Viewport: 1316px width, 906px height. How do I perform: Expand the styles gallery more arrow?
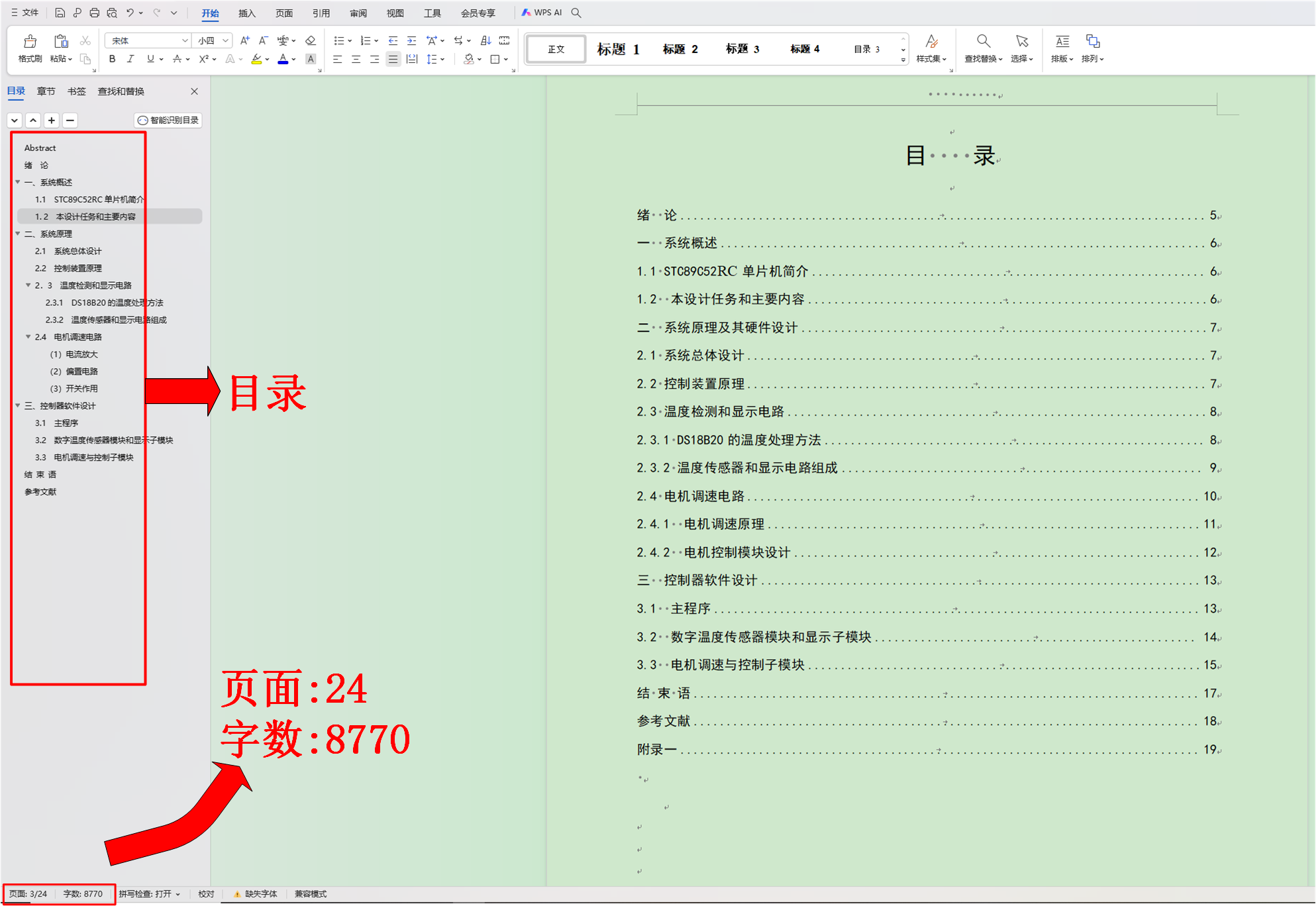[x=903, y=60]
